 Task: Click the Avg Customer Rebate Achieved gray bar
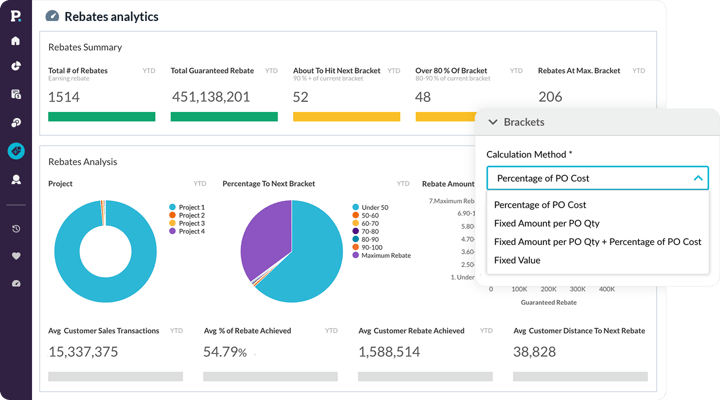[x=425, y=377]
